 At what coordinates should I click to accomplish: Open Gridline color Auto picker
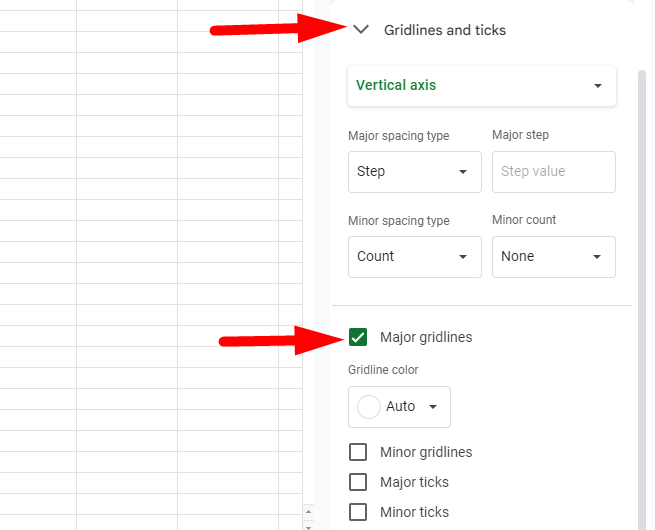(399, 407)
